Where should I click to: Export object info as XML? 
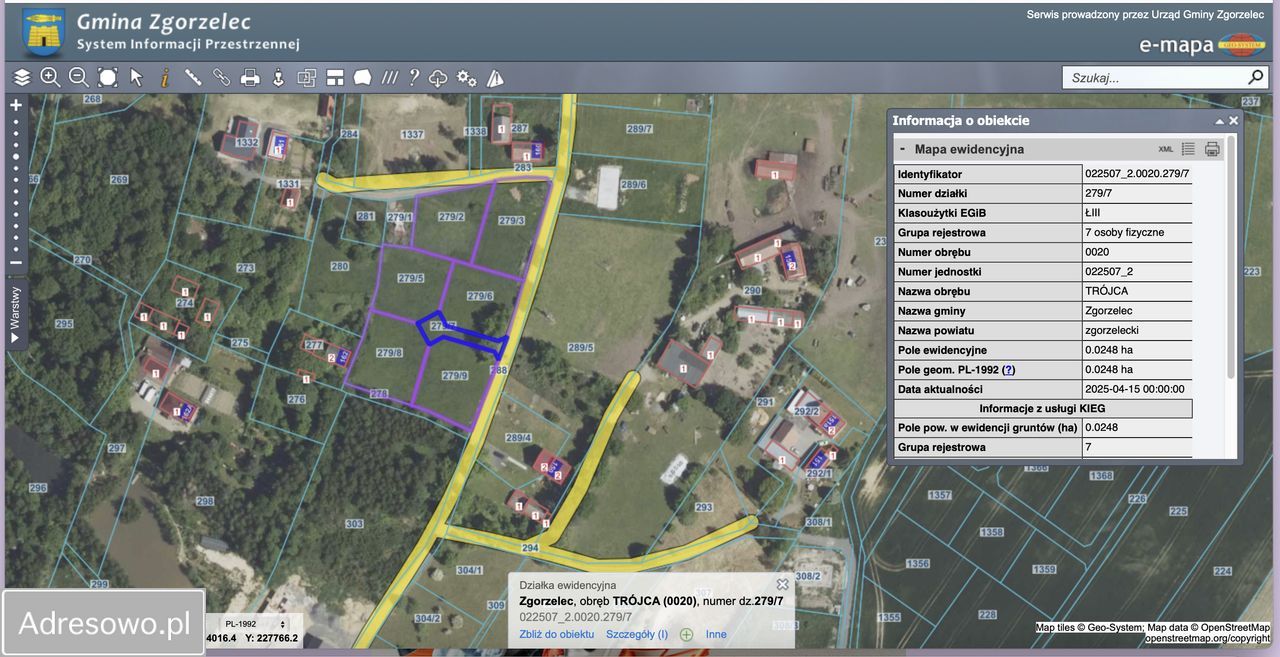coord(1166,149)
